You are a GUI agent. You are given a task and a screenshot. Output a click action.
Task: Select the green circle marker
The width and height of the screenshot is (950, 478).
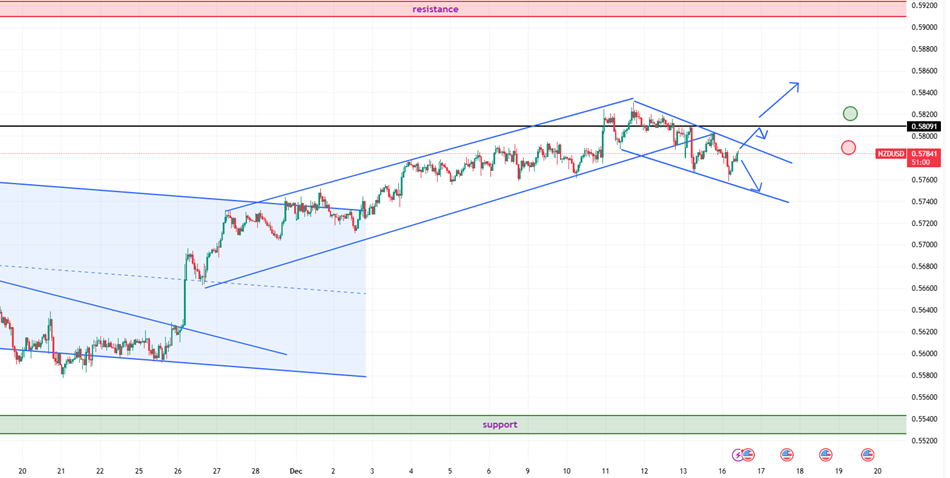pos(850,113)
